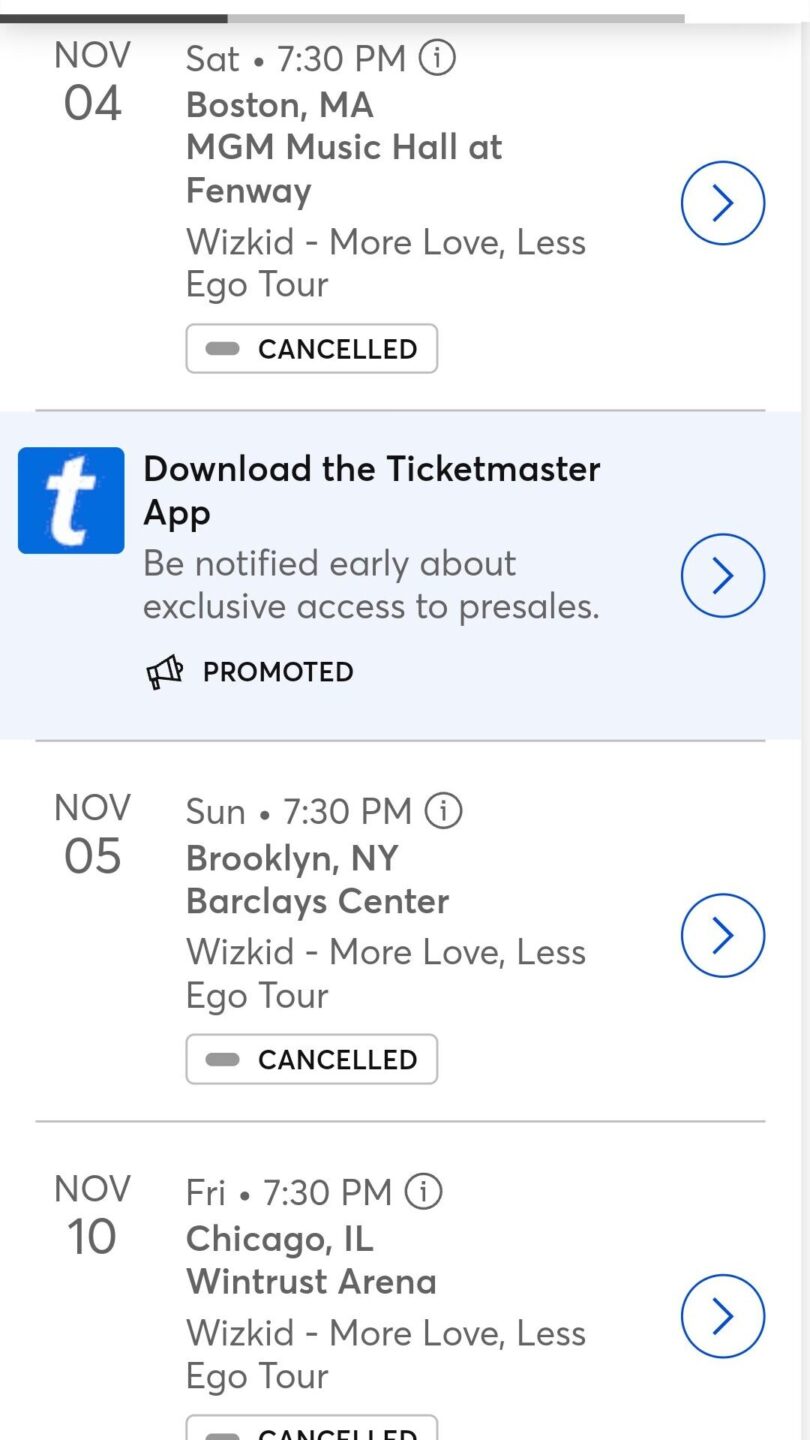The height and width of the screenshot is (1440, 810).
Task: Click the Cancelled badge for the Chicago show
Action: point(311,1430)
